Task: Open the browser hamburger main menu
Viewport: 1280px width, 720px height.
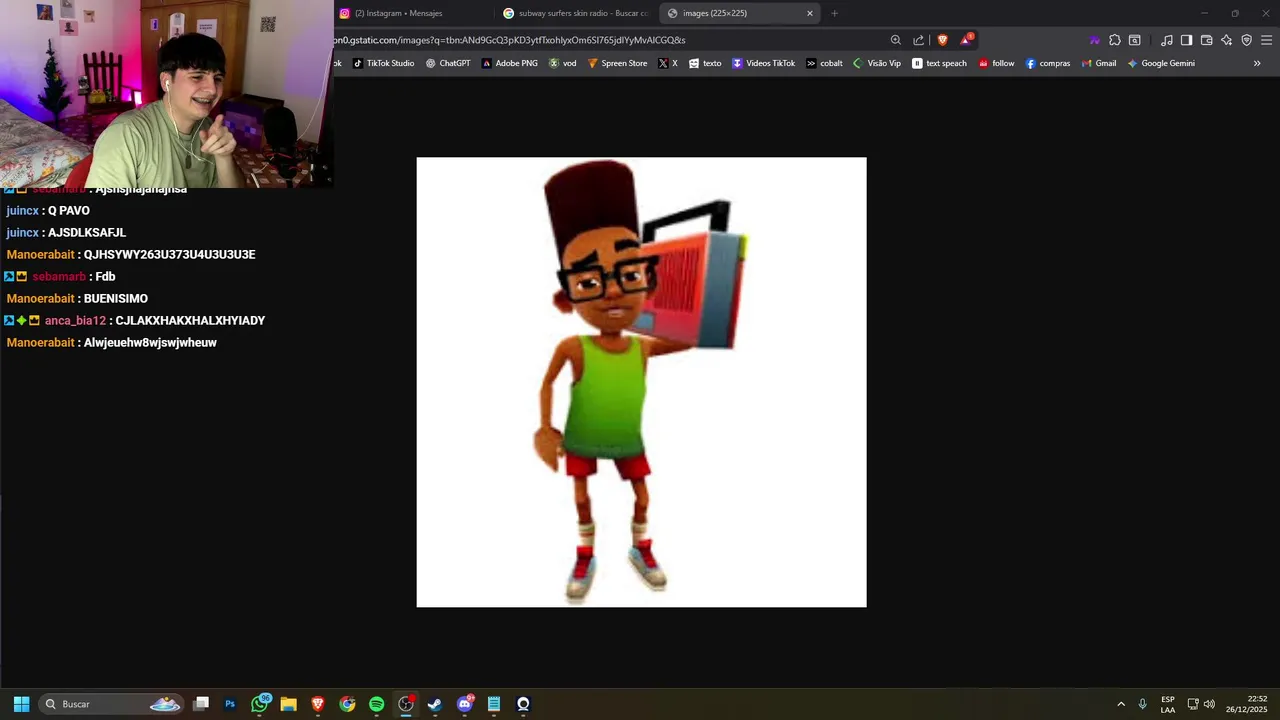Action: tap(1266, 40)
